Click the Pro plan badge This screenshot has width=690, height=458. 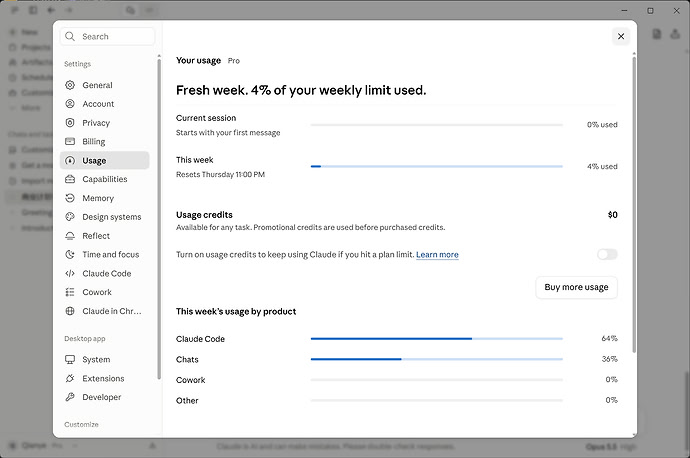point(234,61)
